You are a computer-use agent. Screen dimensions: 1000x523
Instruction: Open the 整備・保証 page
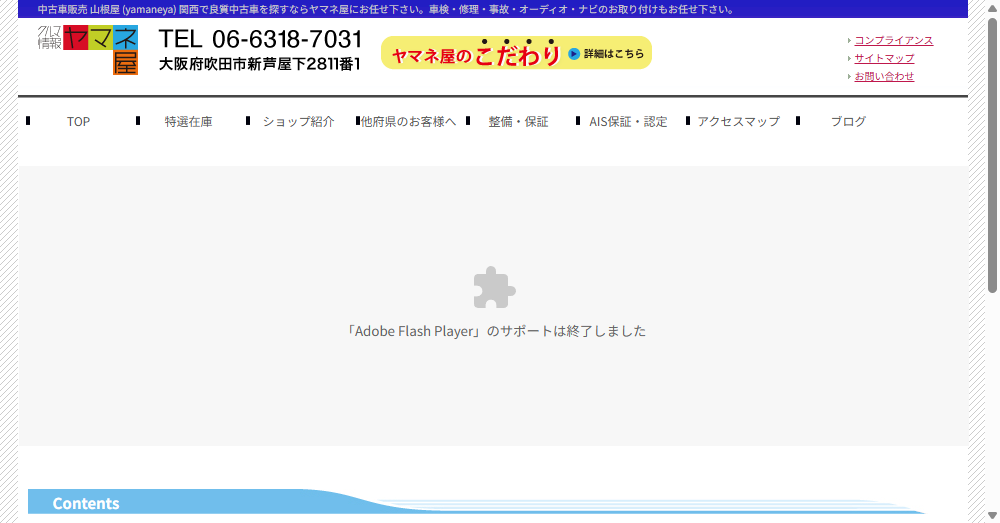tap(518, 121)
